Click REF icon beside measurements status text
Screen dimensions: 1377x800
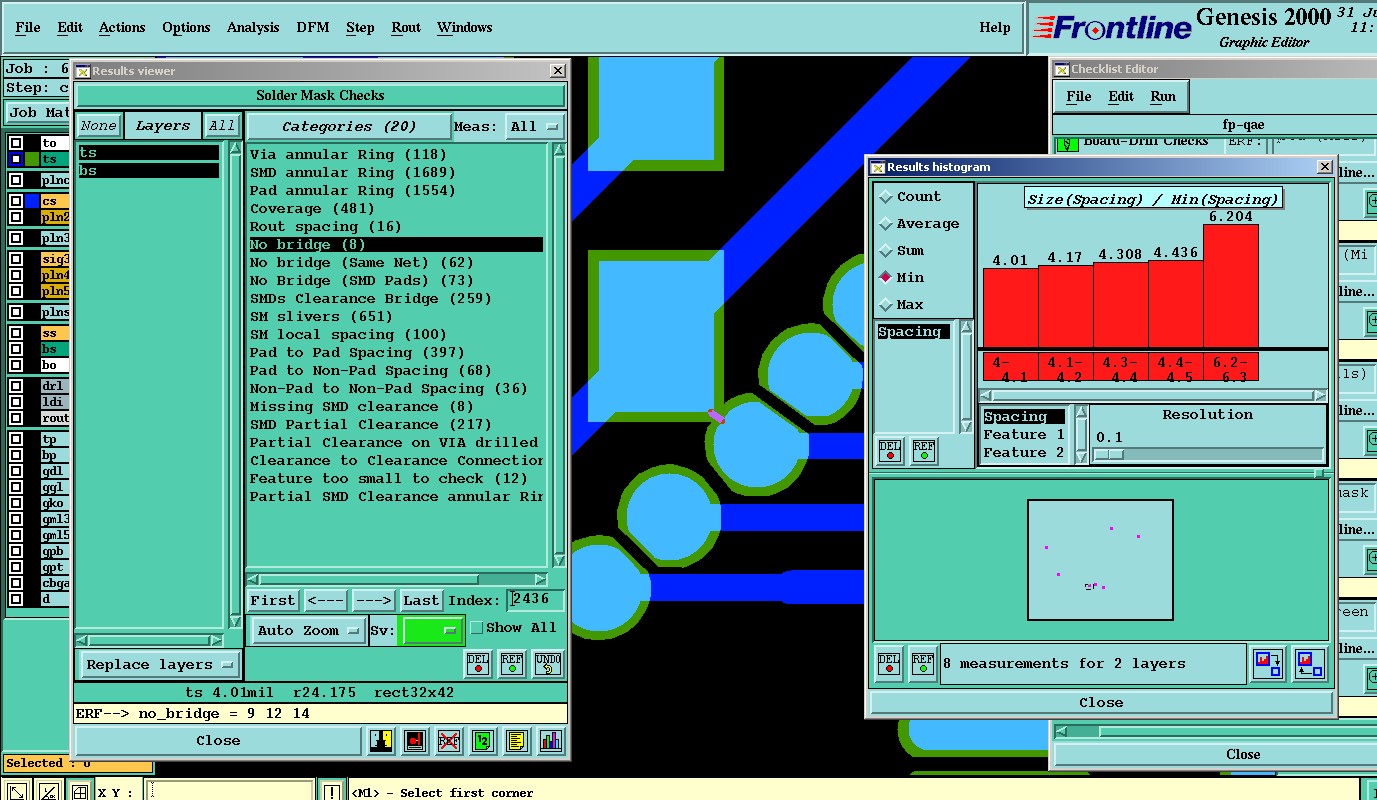point(923,663)
